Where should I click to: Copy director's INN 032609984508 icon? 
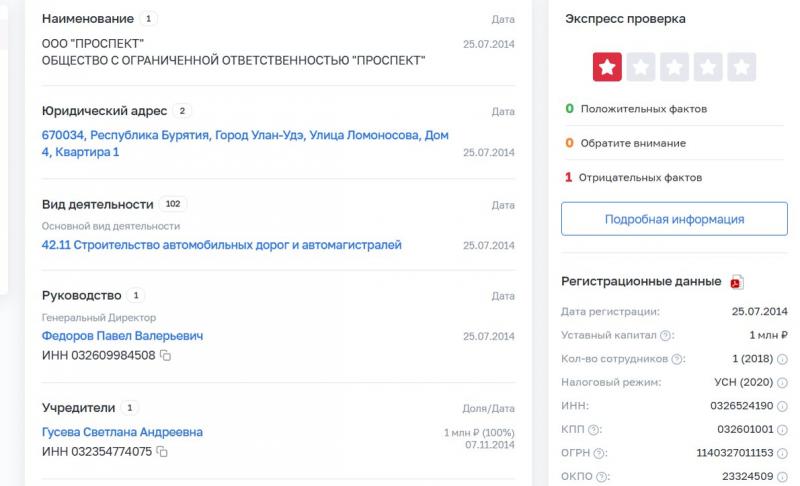(165, 355)
